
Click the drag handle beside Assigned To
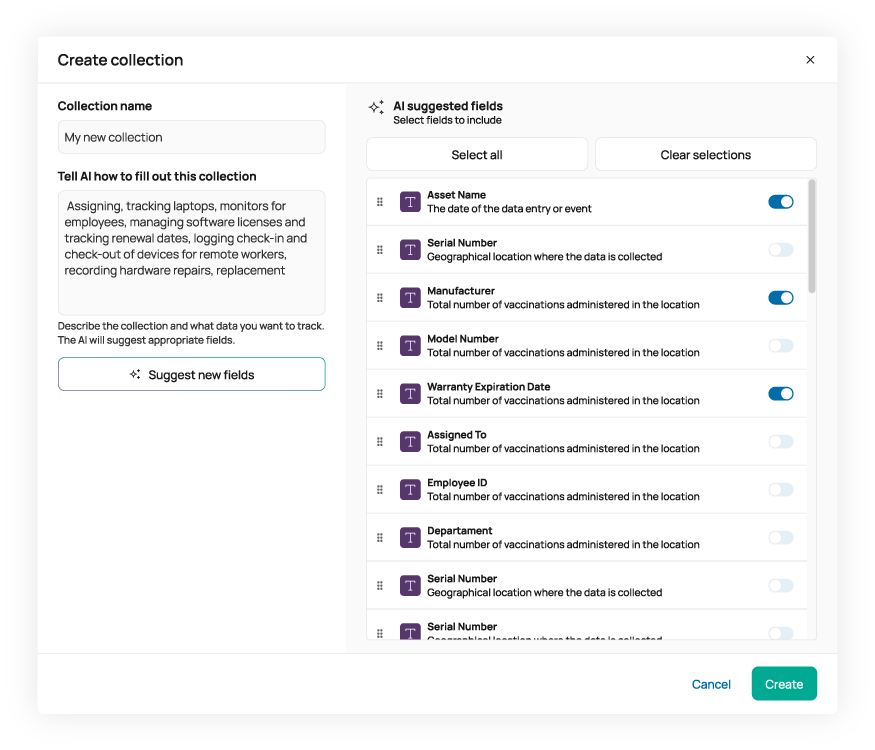[380, 442]
